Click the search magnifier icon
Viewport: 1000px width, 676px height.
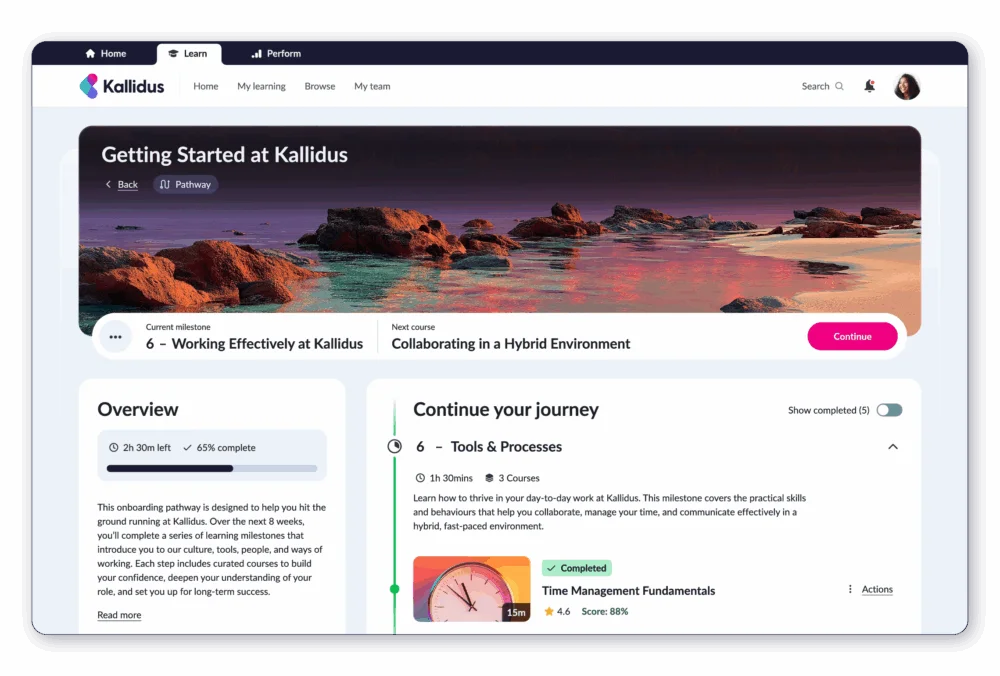[x=839, y=86]
